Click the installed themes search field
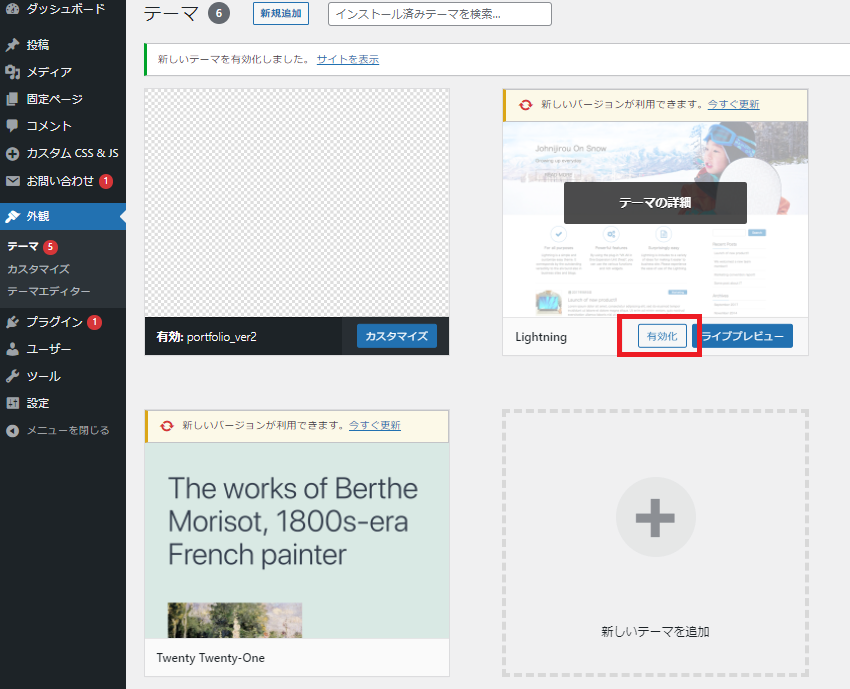Viewport: 850px width, 689px height. [x=439, y=14]
